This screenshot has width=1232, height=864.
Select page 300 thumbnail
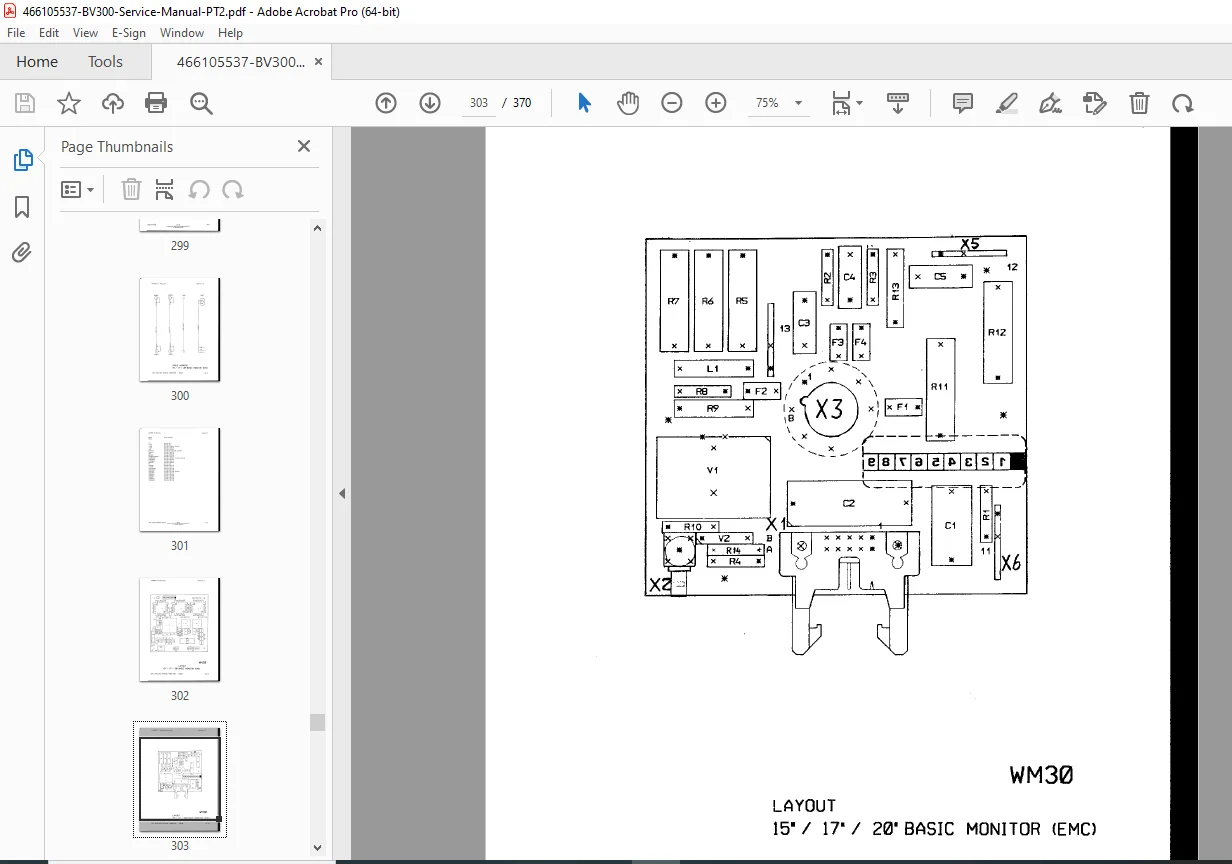[x=179, y=330]
